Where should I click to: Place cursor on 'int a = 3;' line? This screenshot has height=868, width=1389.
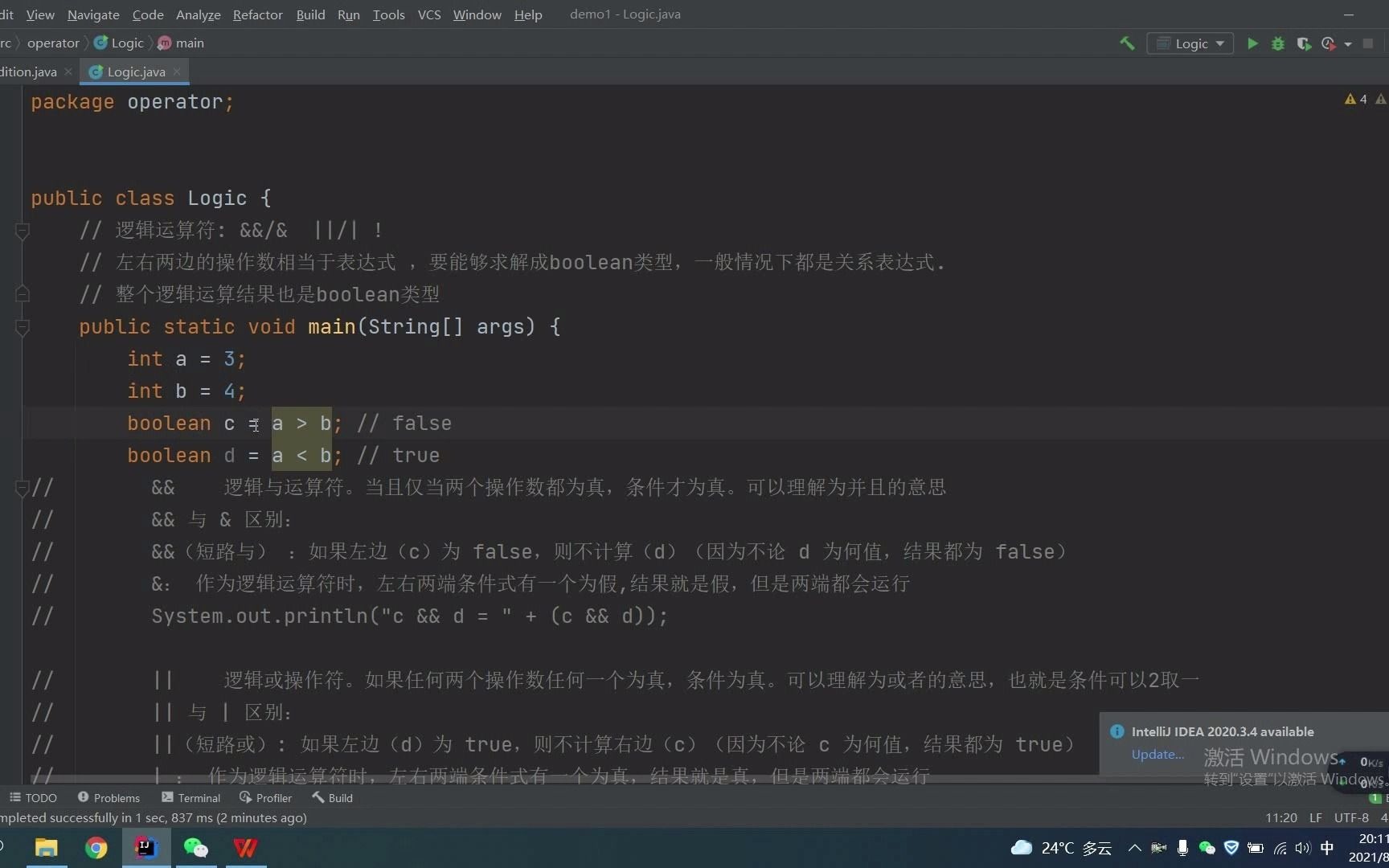tap(186, 358)
